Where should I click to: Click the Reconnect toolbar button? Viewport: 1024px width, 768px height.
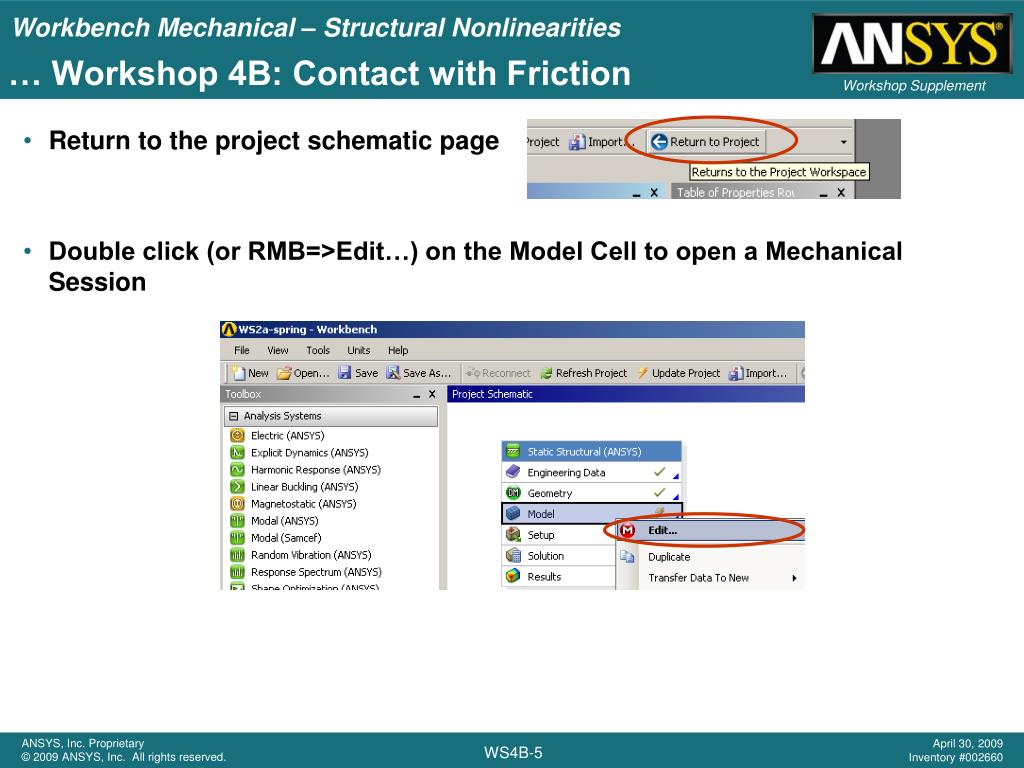click(x=498, y=373)
